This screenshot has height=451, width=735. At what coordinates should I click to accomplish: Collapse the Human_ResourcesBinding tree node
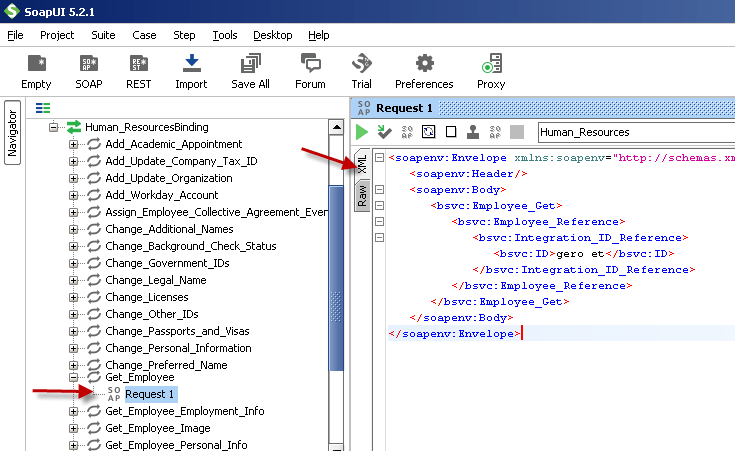point(53,127)
